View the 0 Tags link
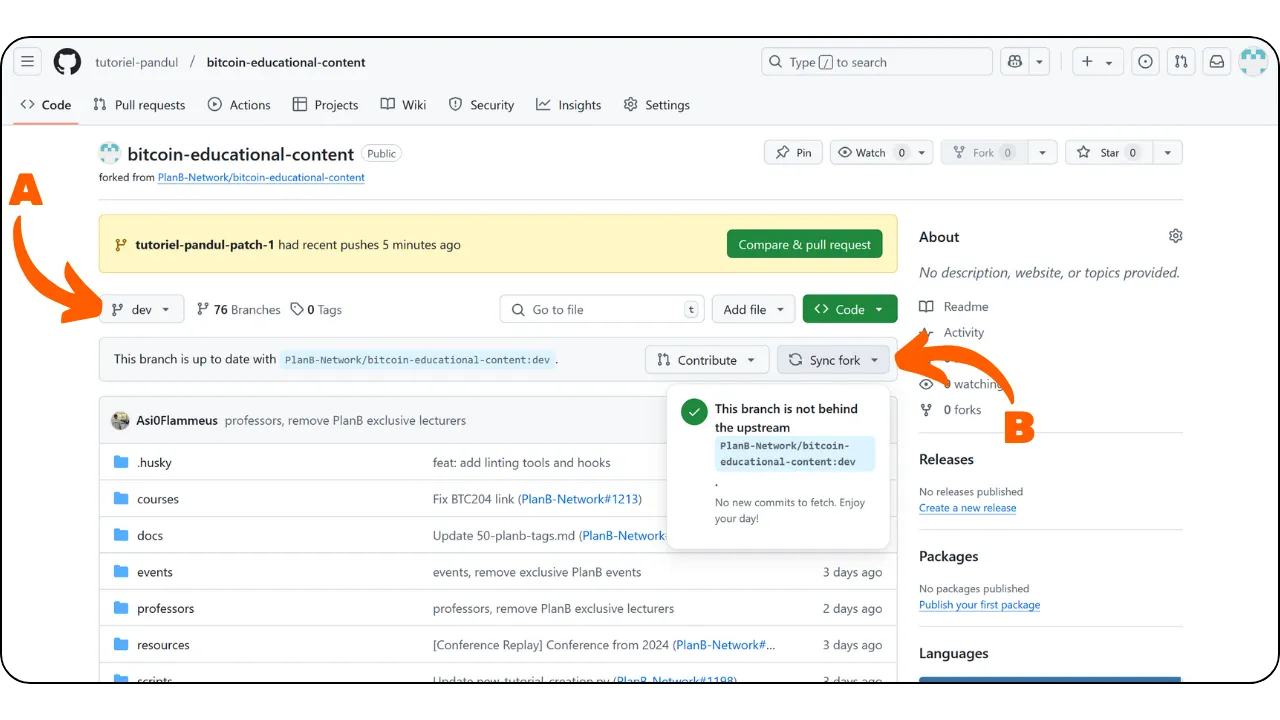The height and width of the screenshot is (720, 1280). pyautogui.click(x=316, y=310)
